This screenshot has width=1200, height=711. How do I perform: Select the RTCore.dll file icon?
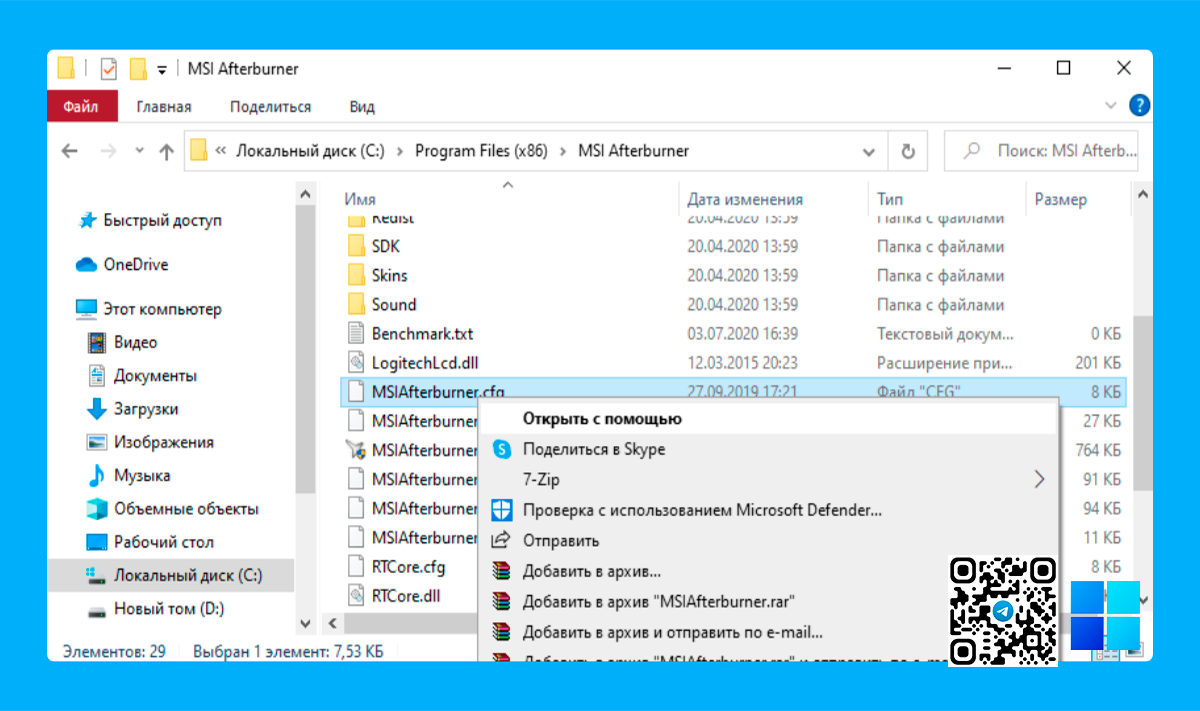357,596
